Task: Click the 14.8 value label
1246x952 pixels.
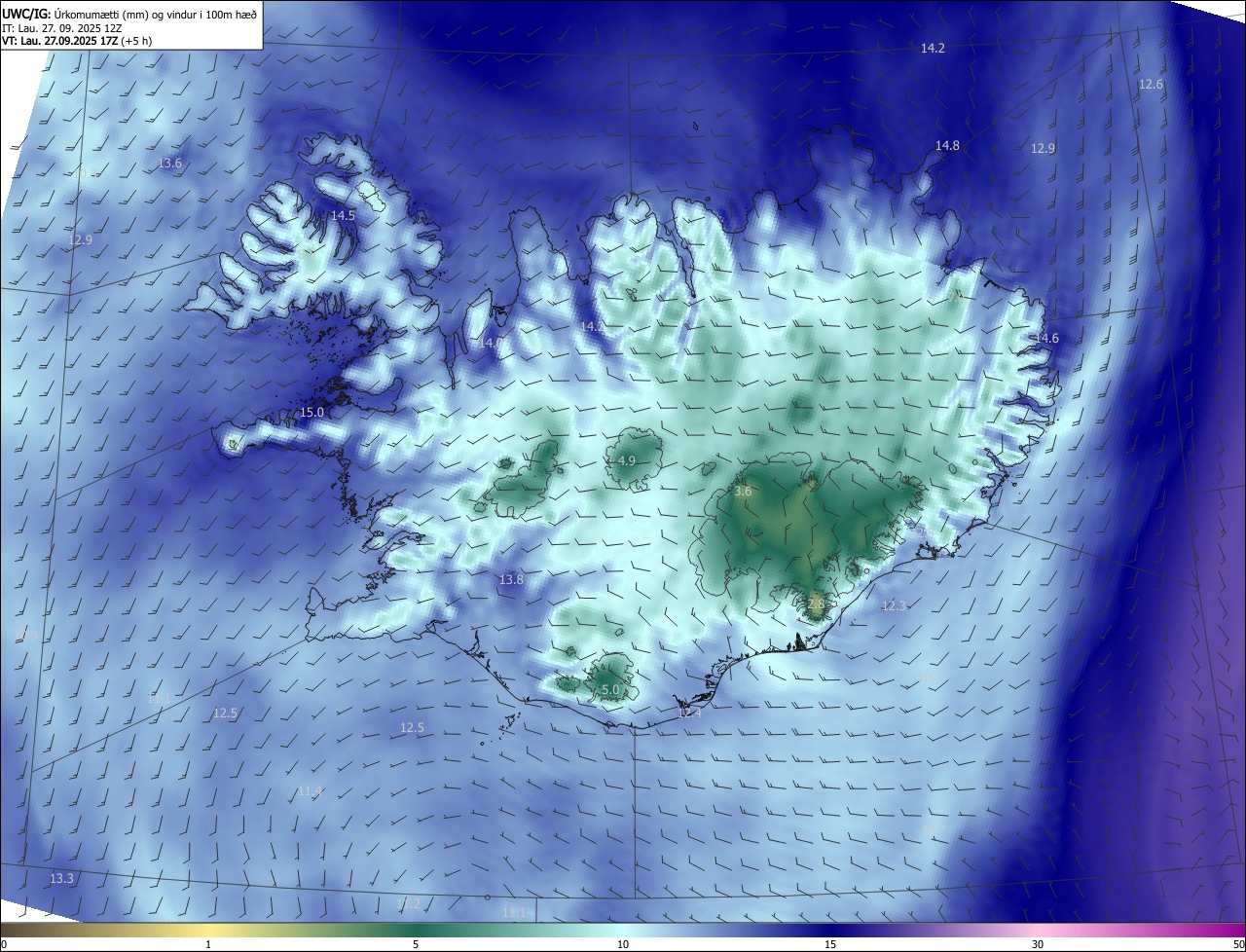Action: pos(947,145)
